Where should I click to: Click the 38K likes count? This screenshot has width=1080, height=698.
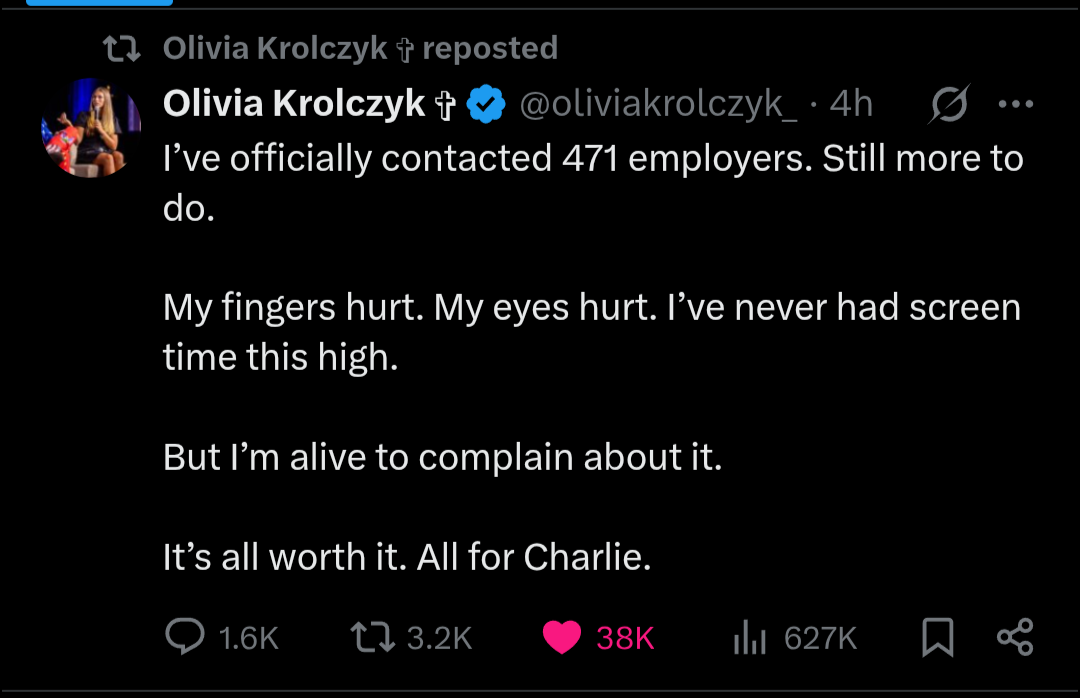tap(625, 638)
